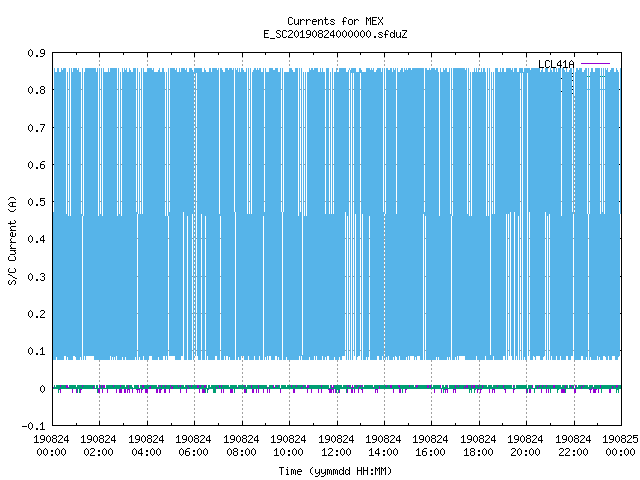Click the "0.8" y-axis tick label
Image resolution: width=640 pixels, height=480 pixels.
coord(36,90)
